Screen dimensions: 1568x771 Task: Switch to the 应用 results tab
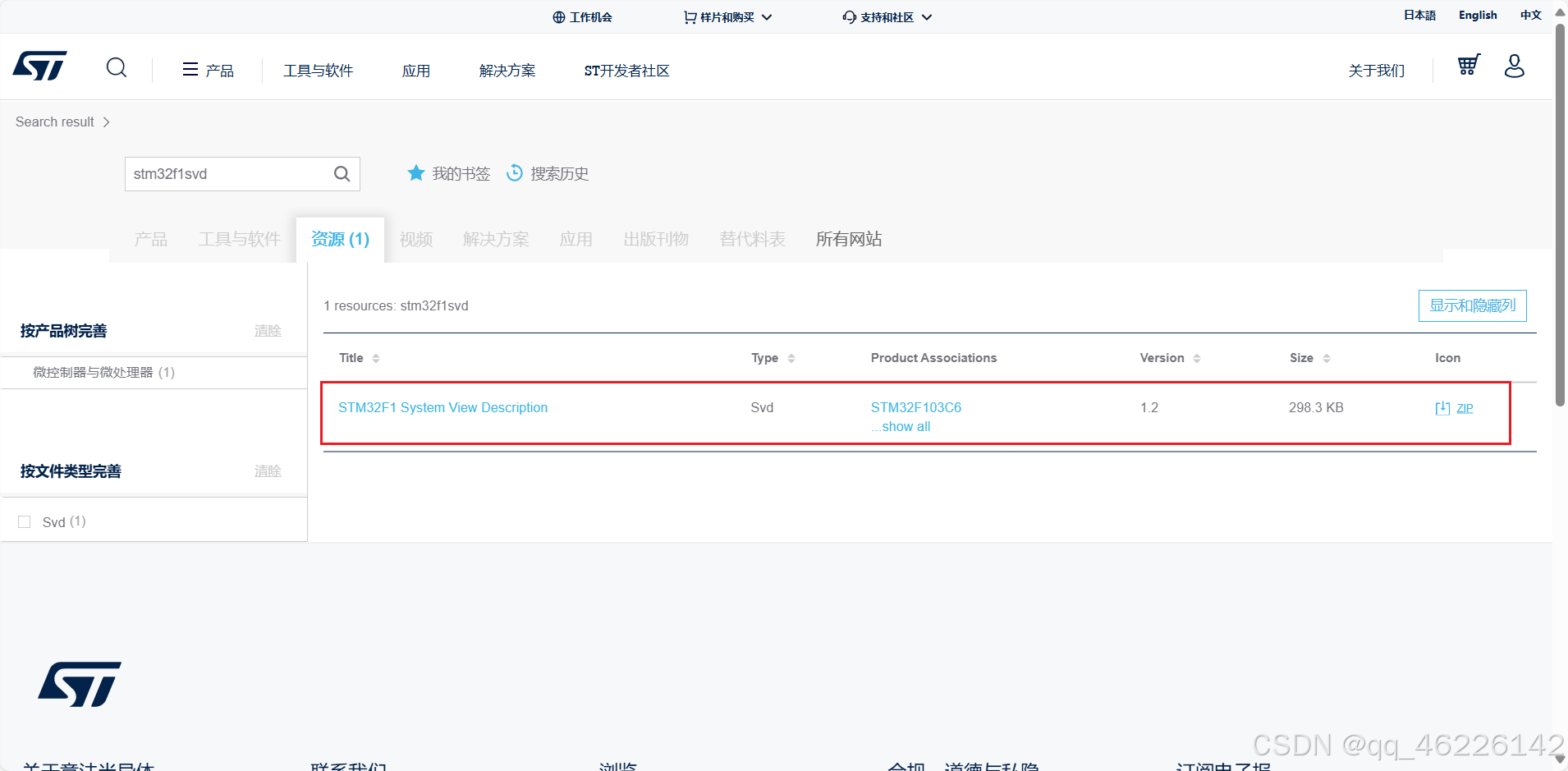coord(576,239)
